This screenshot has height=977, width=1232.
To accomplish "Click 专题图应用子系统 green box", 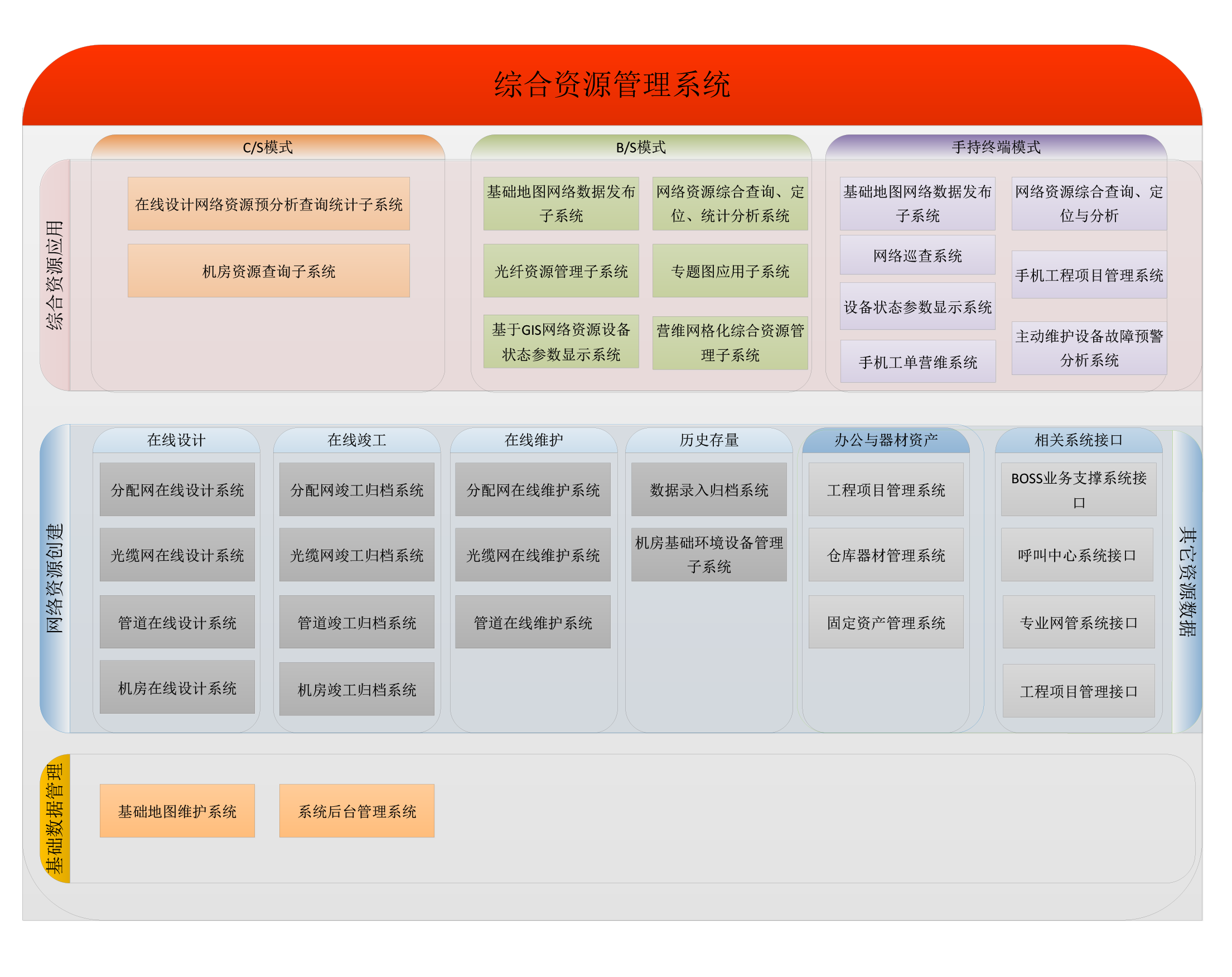I will tap(729, 271).
